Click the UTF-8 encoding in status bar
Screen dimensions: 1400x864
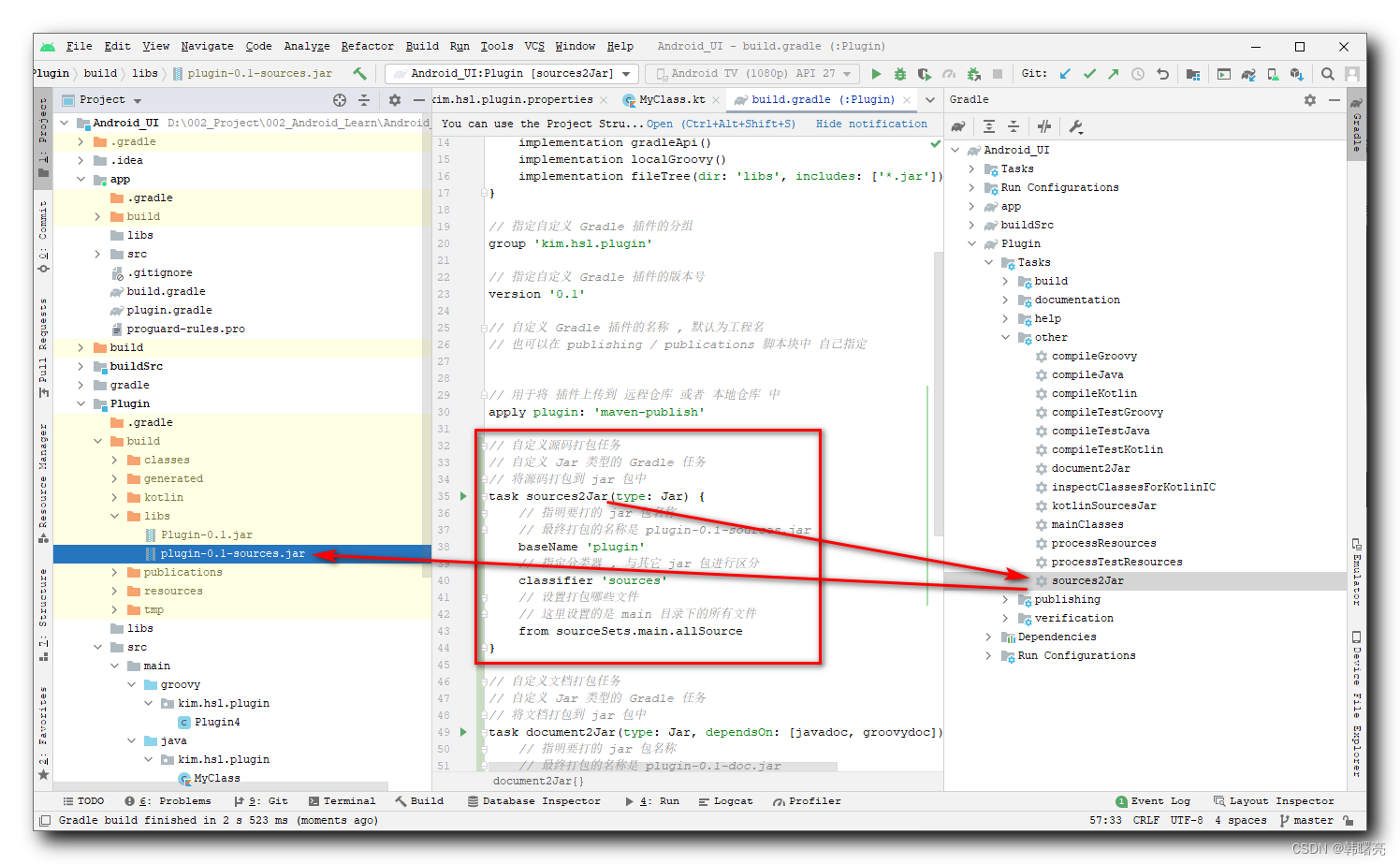pos(1187,820)
